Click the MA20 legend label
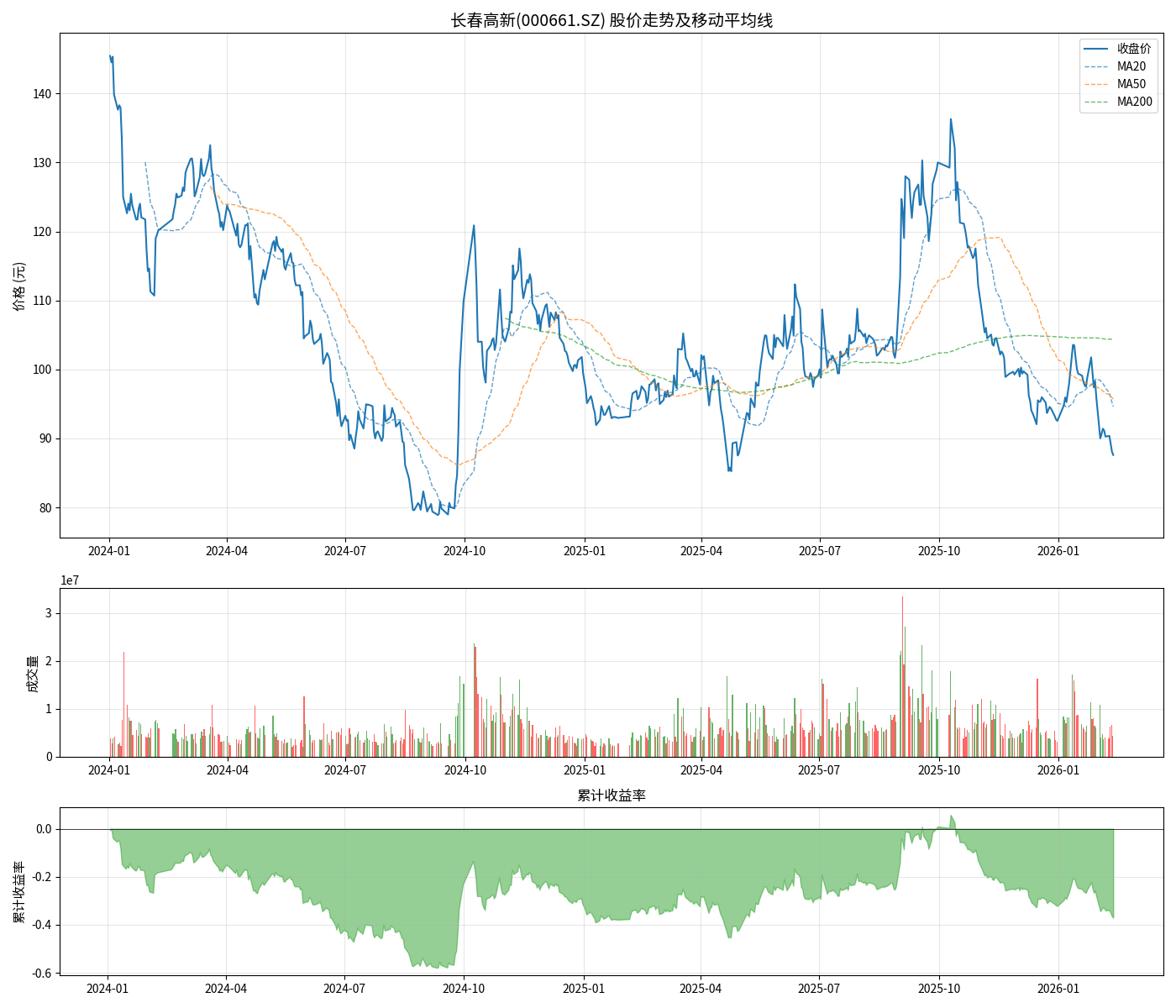This screenshot has width=1176, height=1008. pos(1131,66)
